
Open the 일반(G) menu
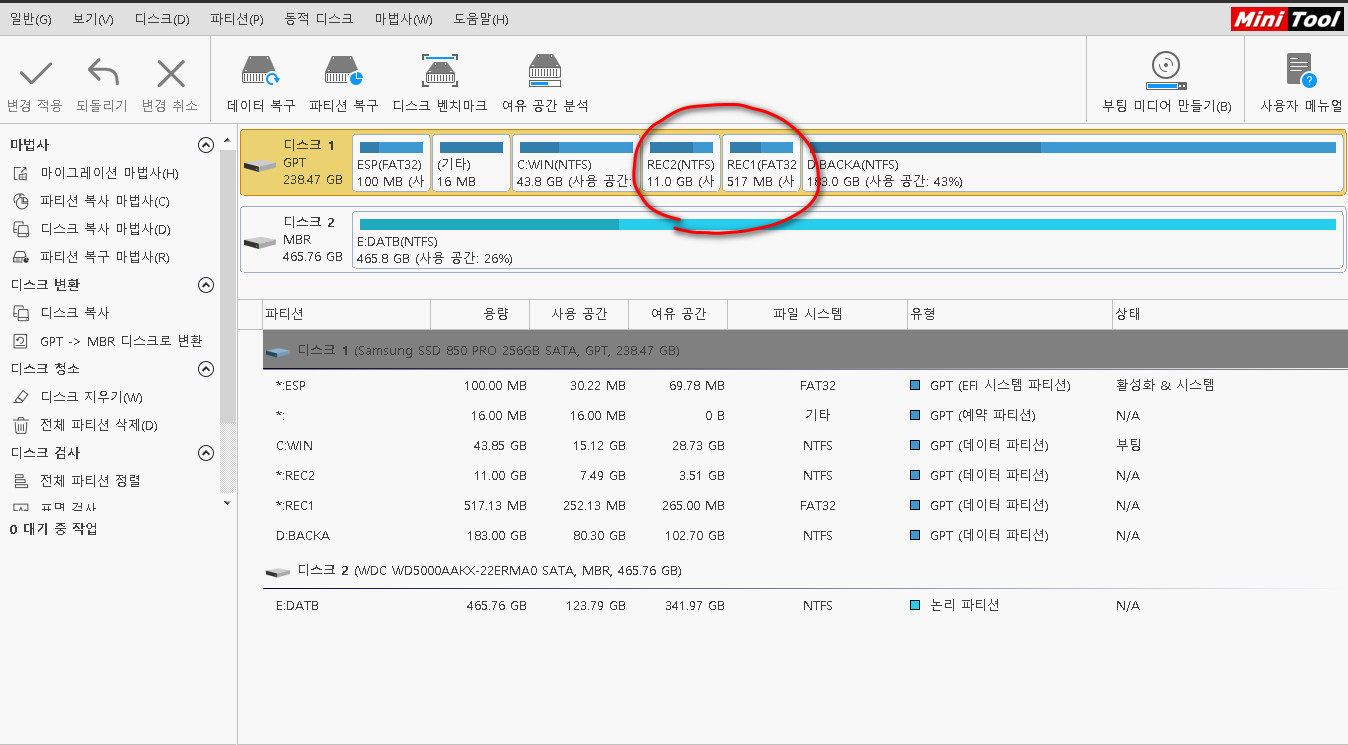tap(30, 19)
